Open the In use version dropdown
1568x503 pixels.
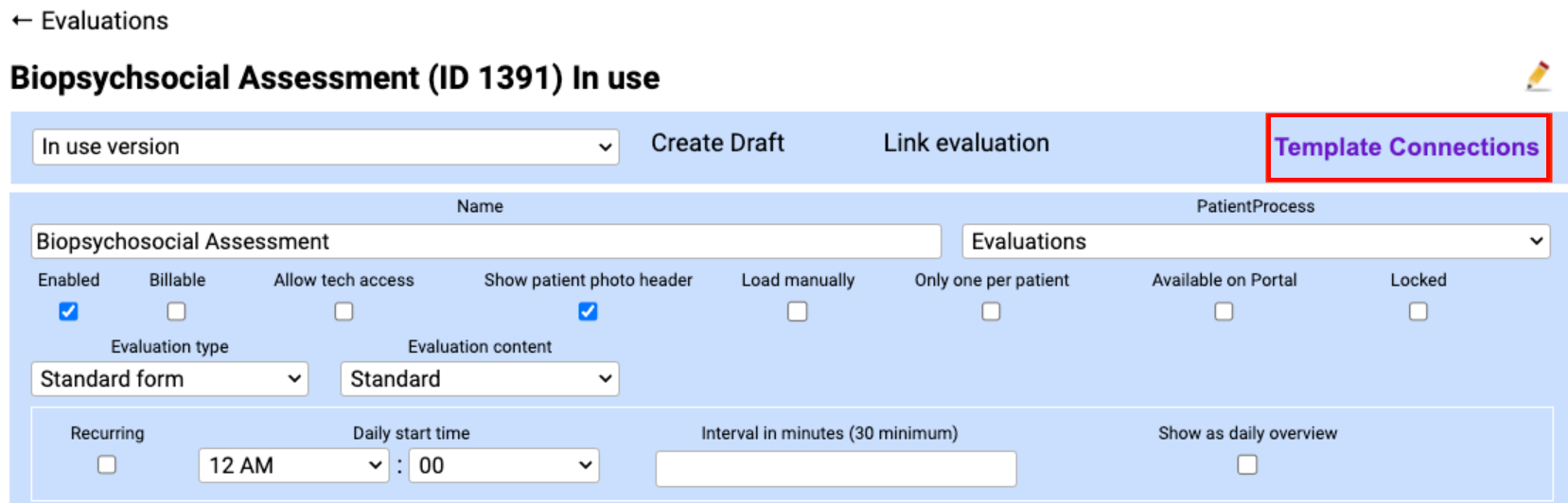pos(326,147)
